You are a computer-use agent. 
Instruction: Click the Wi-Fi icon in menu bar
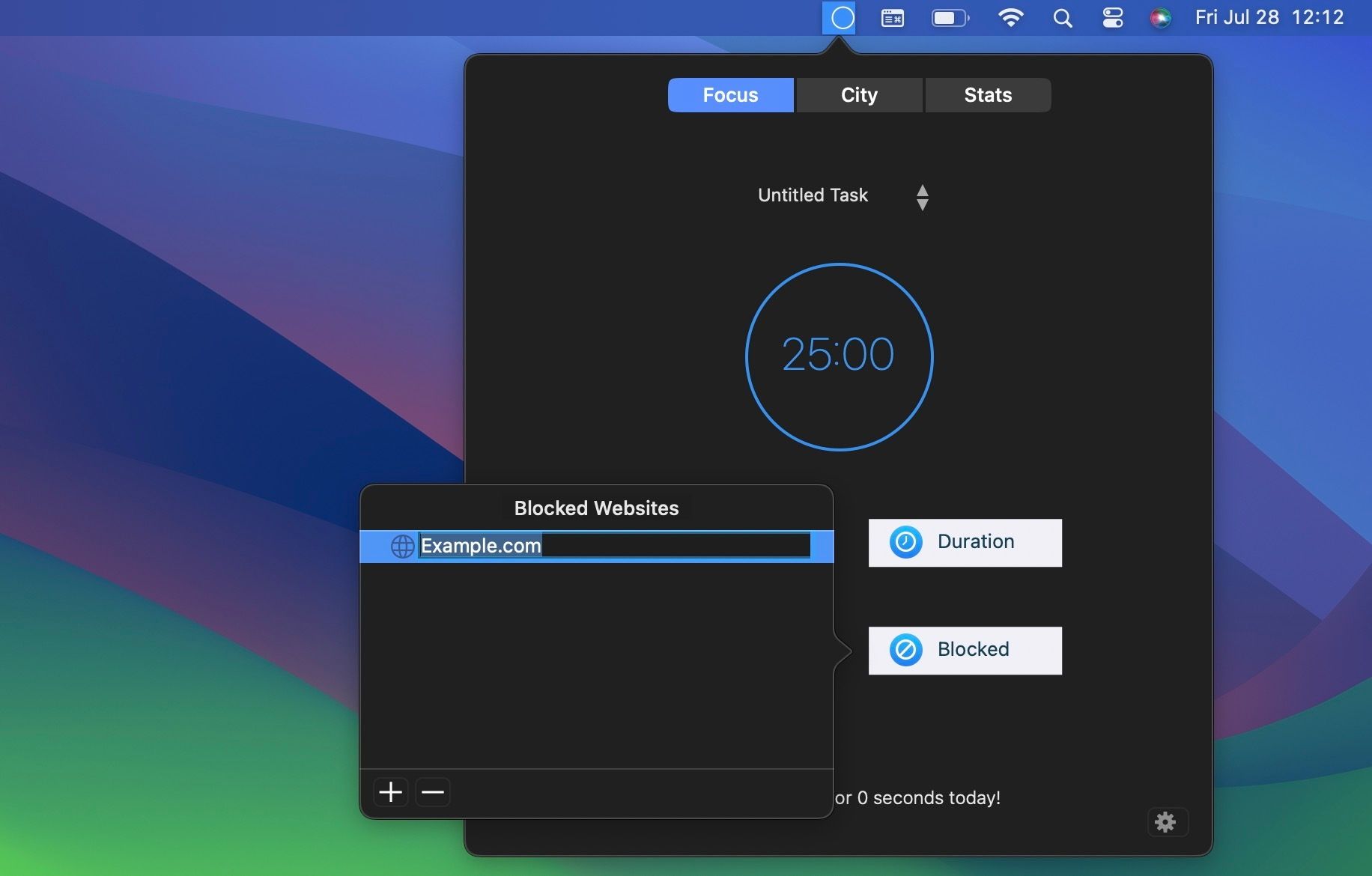[x=1011, y=18]
